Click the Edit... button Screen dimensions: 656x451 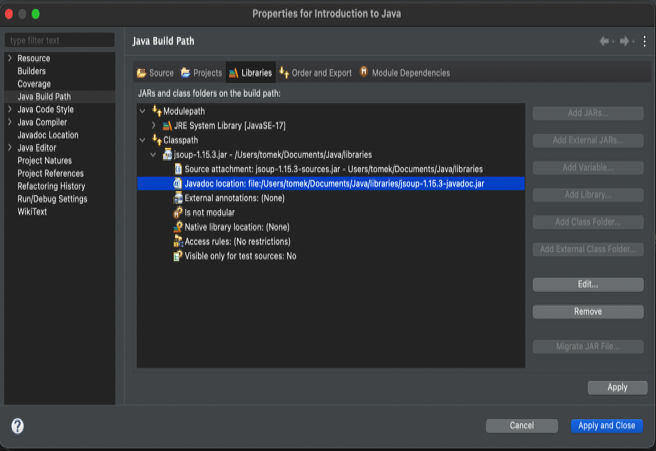coord(587,285)
